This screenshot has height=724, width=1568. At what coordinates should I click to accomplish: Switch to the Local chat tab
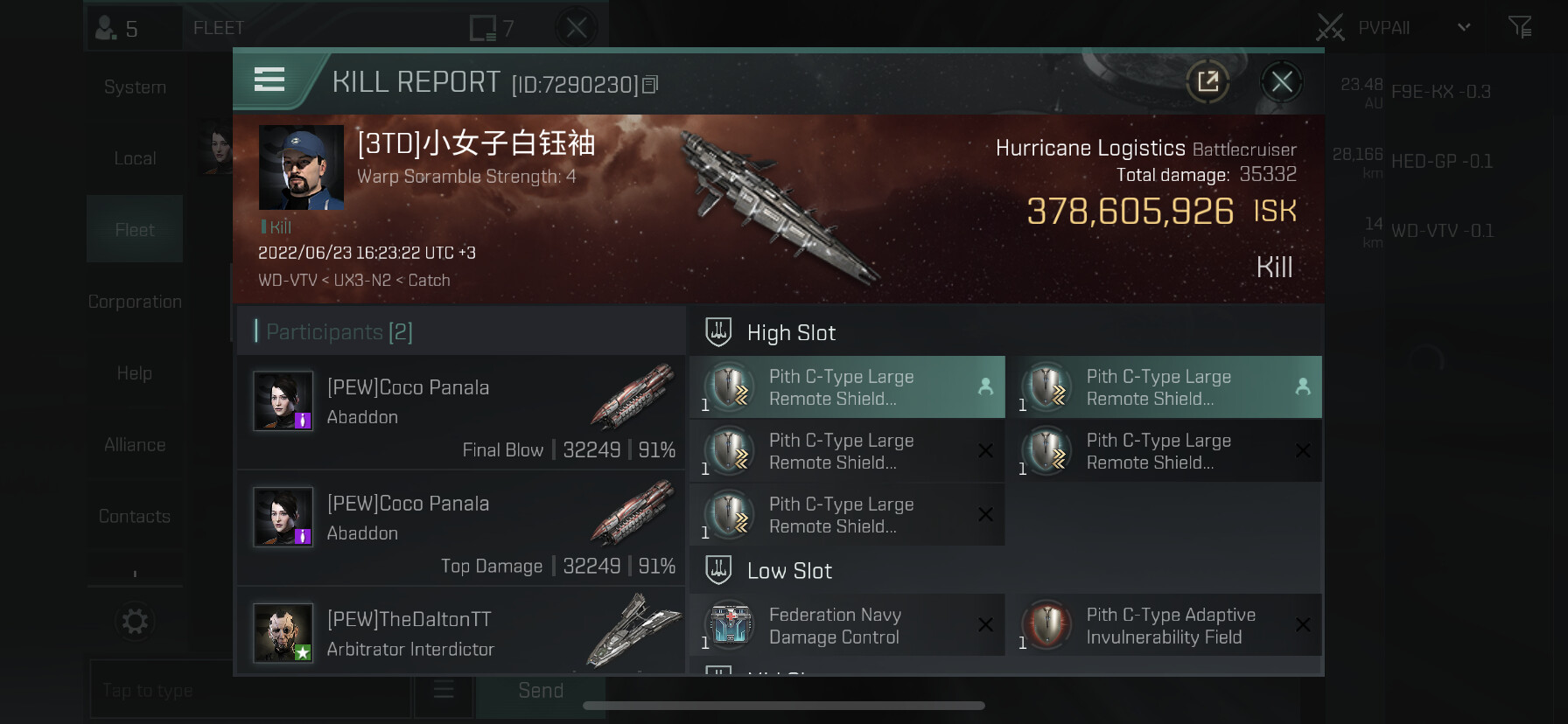[135, 158]
